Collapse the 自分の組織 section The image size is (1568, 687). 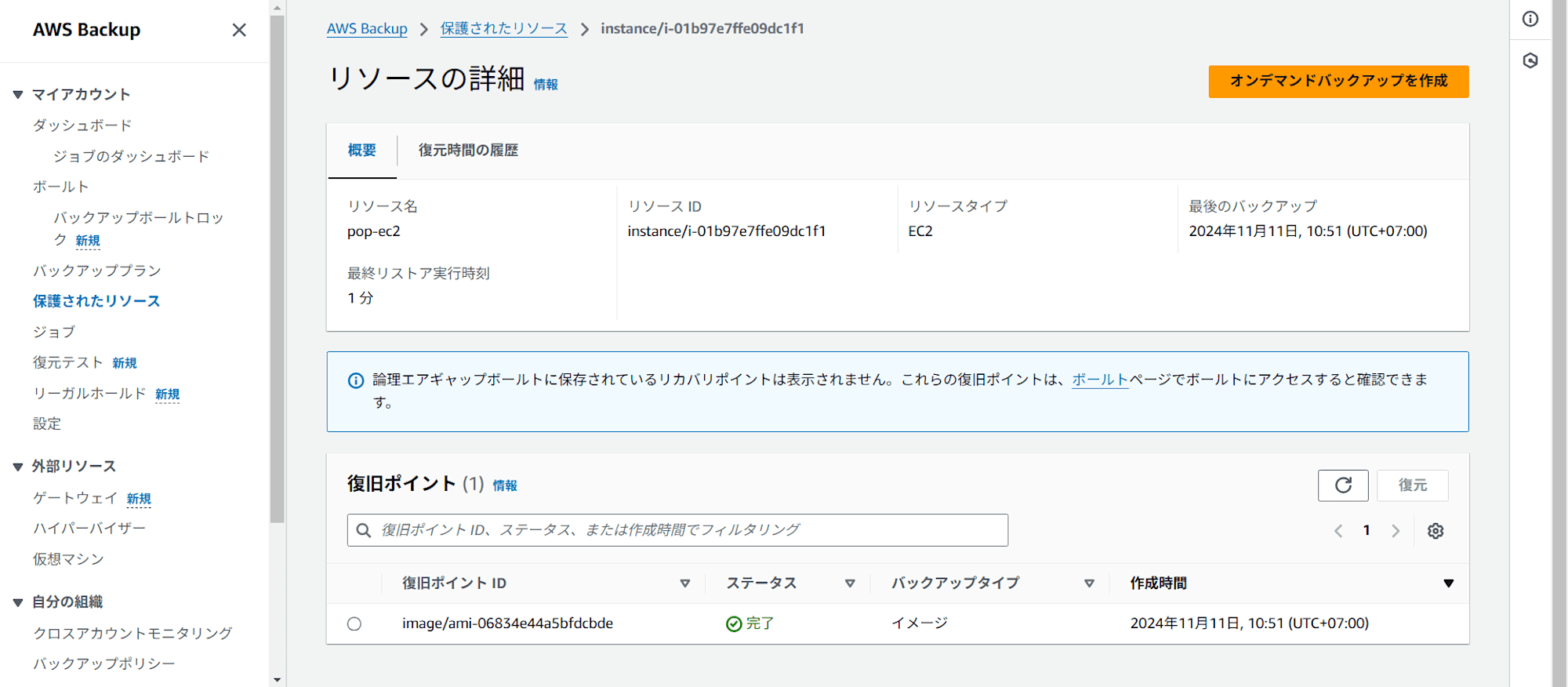tap(18, 602)
